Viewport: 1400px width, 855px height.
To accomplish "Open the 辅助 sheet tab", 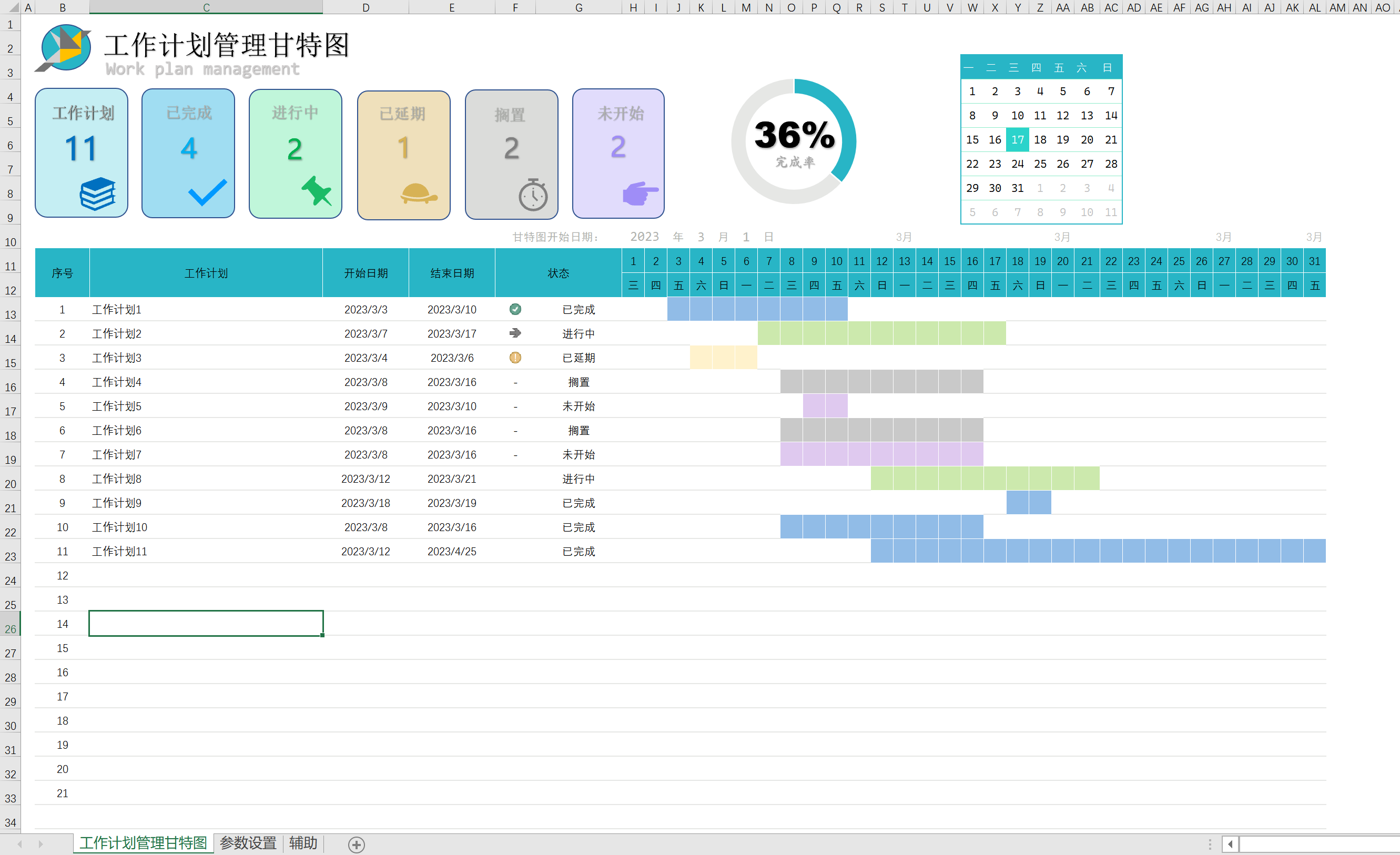I will point(303,842).
